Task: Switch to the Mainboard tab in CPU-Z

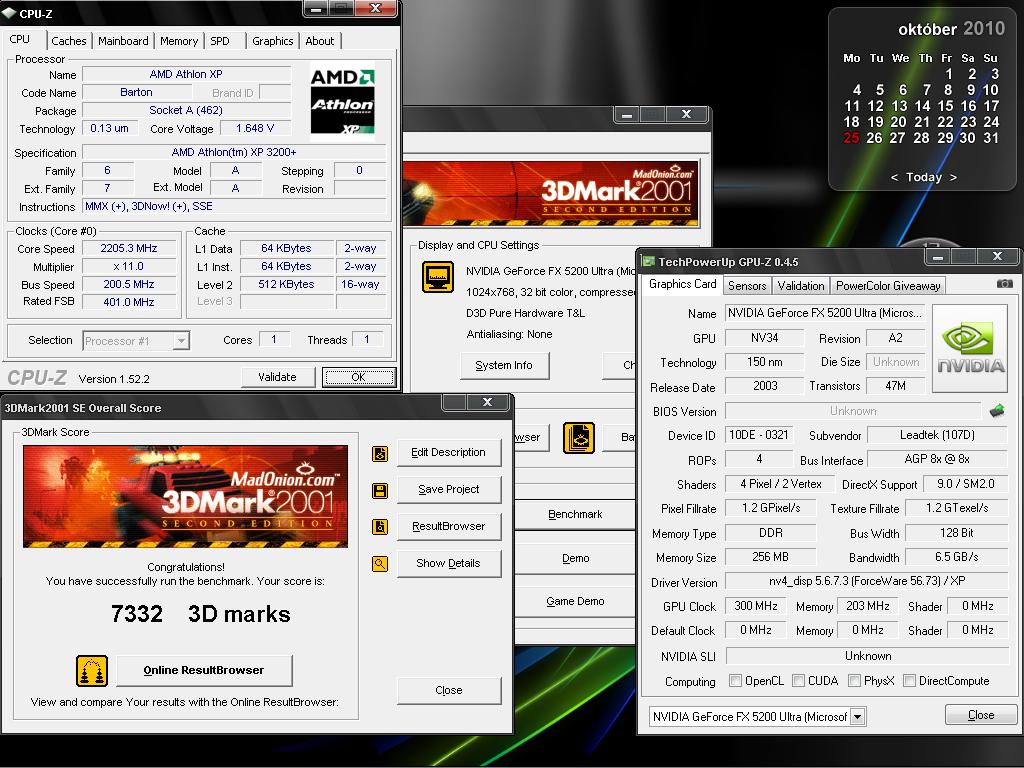Action: [123, 40]
